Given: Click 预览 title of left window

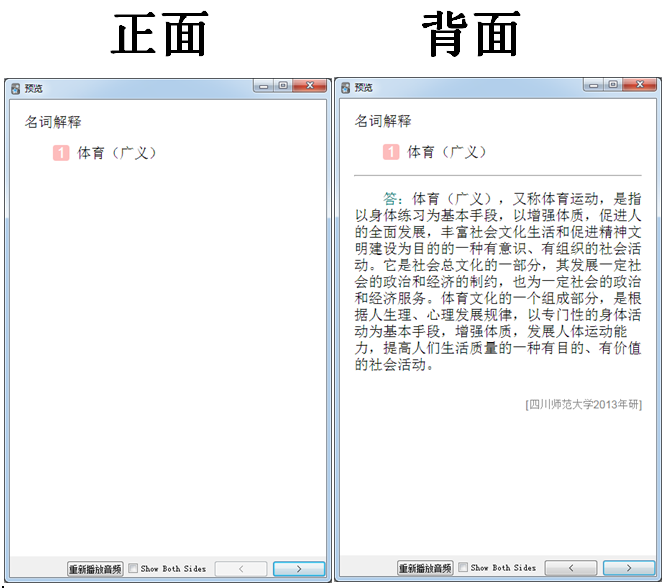Looking at the screenshot, I should pyautogui.click(x=33, y=88).
